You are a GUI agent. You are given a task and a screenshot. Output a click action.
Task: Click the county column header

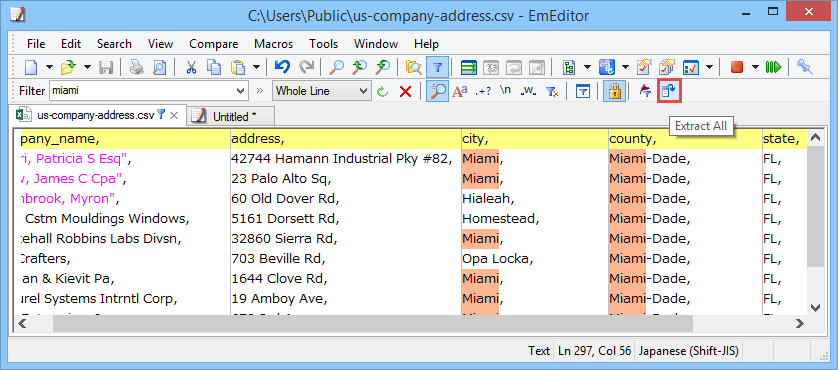(685, 139)
